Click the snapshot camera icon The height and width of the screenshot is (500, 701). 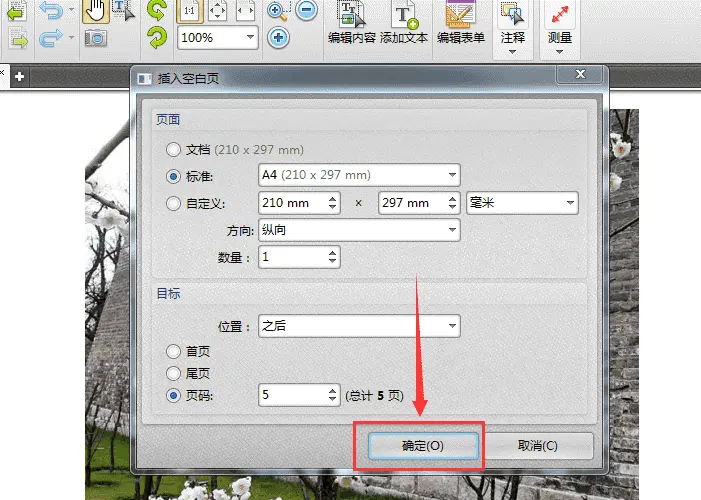point(96,38)
